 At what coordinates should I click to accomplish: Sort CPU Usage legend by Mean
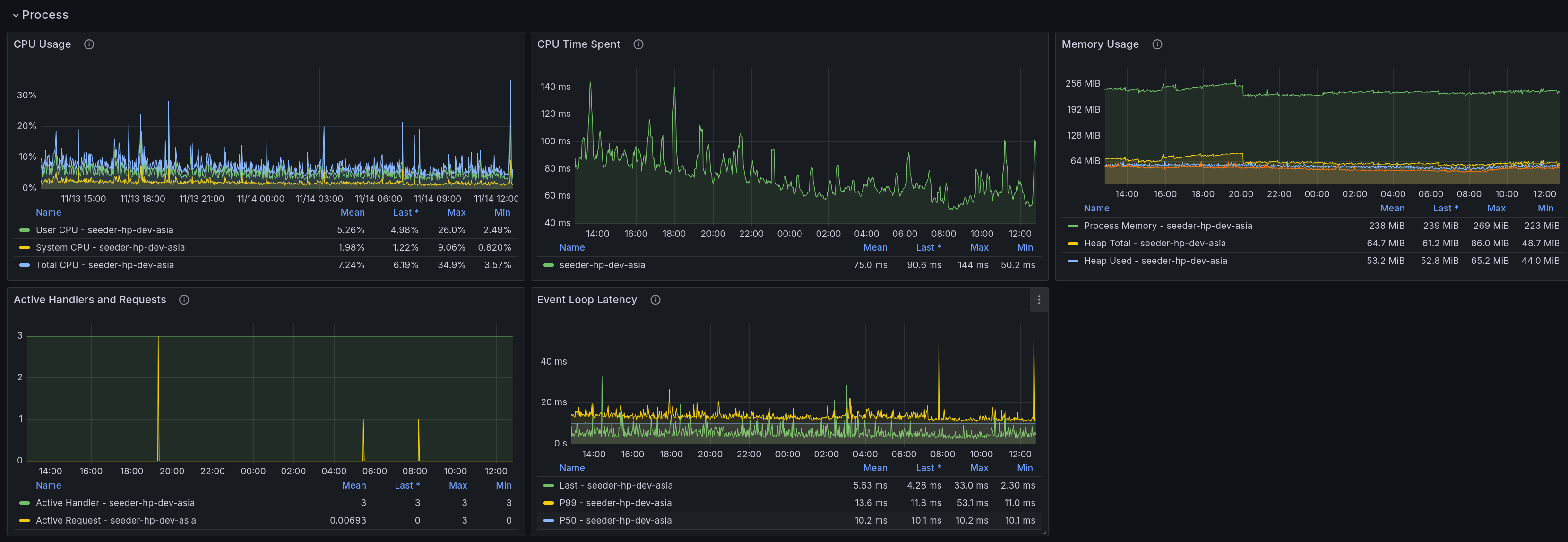point(353,212)
